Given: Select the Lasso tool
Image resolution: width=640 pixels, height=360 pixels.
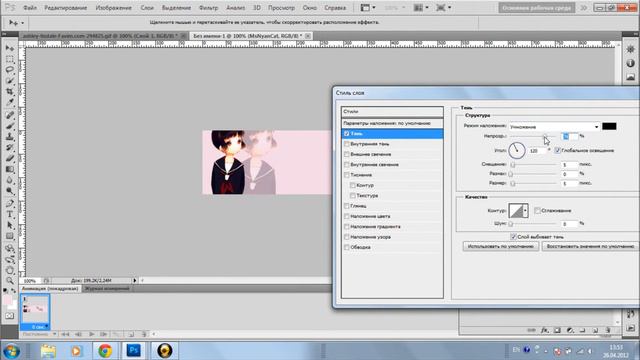Looking at the screenshot, I should pos(10,70).
